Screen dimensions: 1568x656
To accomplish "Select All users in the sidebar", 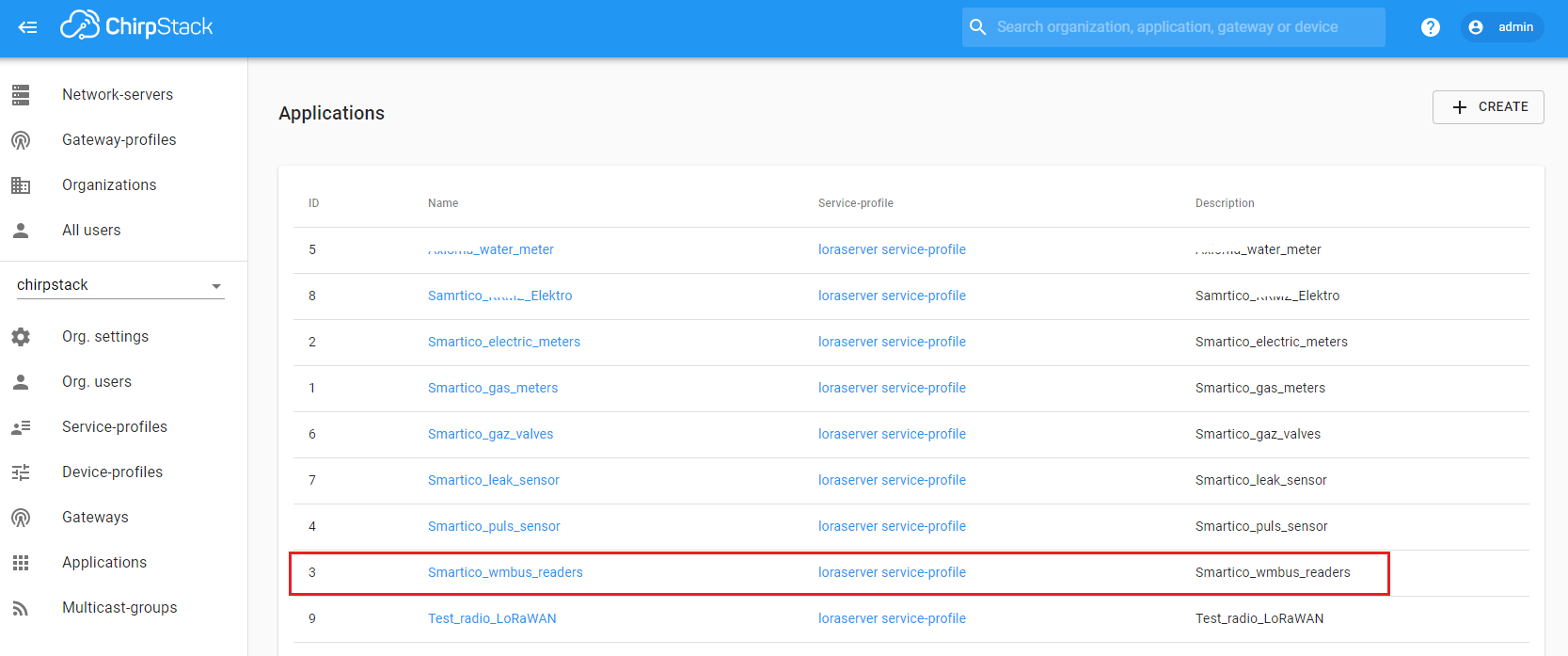I will (91, 231).
